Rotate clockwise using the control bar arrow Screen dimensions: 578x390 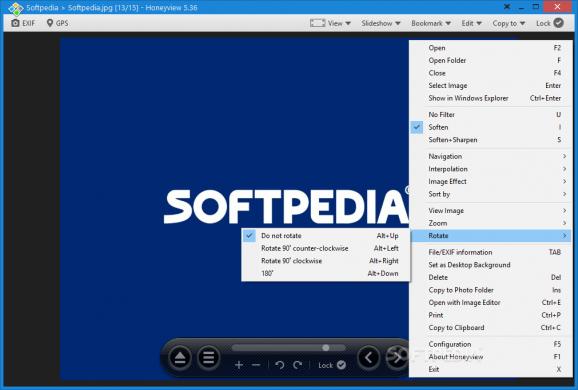point(297,365)
